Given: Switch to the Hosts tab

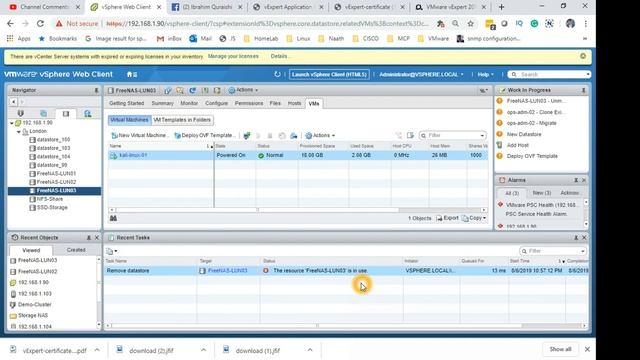Looking at the screenshot, I should tap(294, 104).
